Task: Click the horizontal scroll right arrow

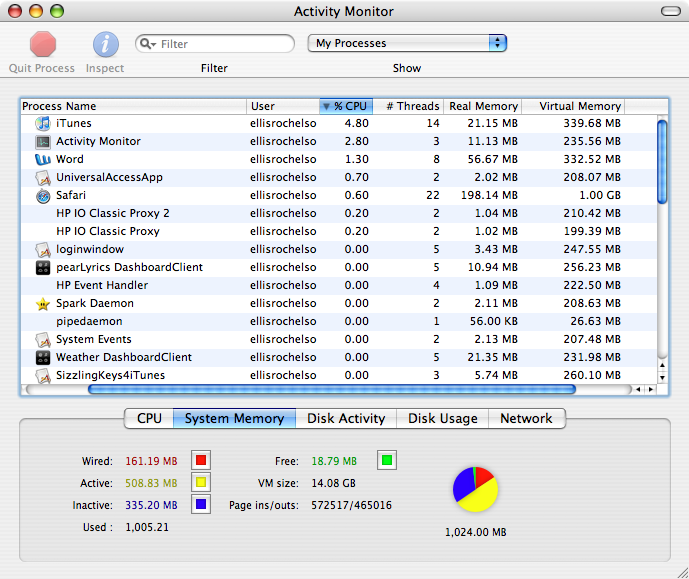Action: click(651, 389)
